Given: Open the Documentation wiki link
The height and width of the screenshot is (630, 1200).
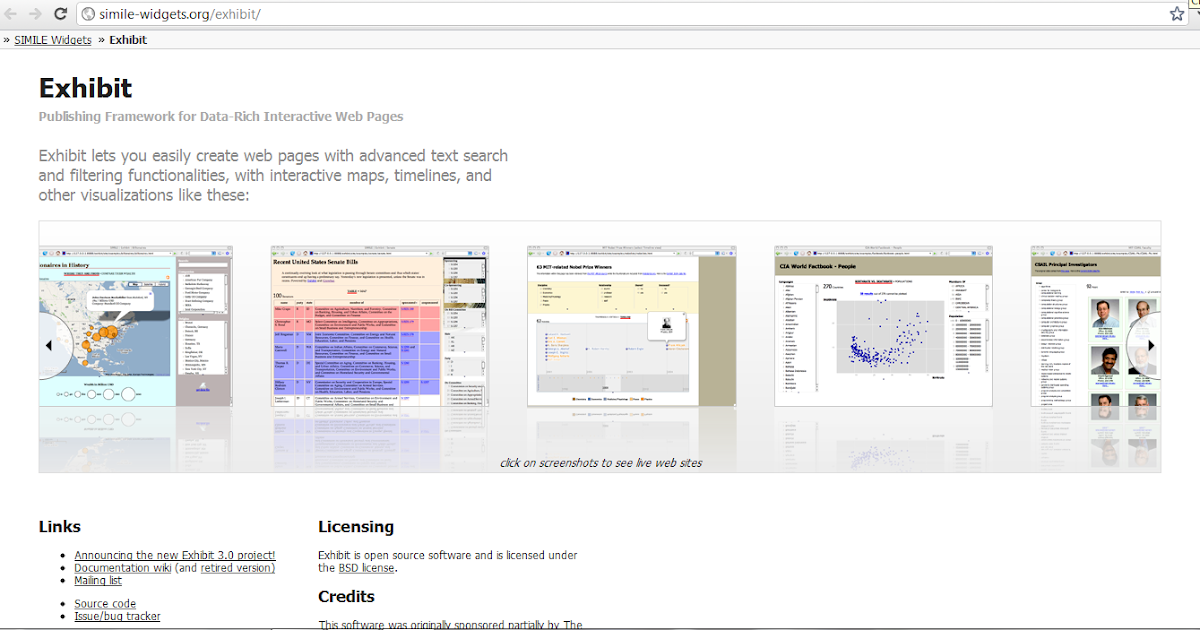Looking at the screenshot, I should [x=122, y=567].
